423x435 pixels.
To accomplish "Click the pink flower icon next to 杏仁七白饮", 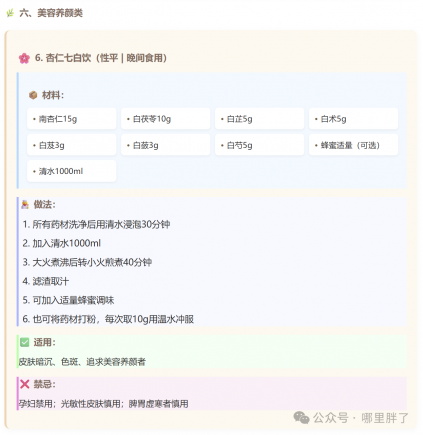I will coord(24,58).
